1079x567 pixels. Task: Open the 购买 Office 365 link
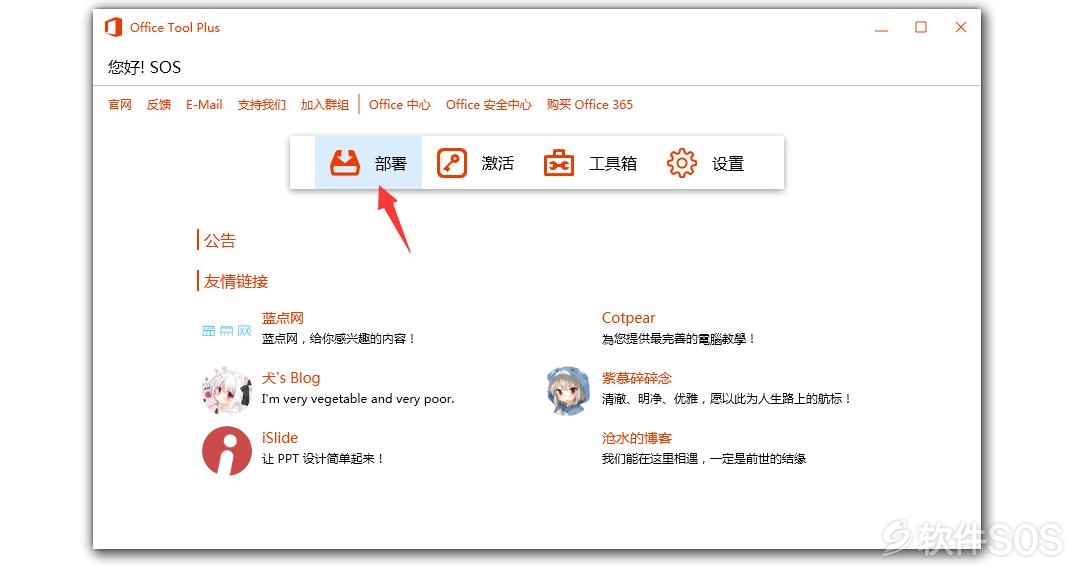pyautogui.click(x=590, y=105)
